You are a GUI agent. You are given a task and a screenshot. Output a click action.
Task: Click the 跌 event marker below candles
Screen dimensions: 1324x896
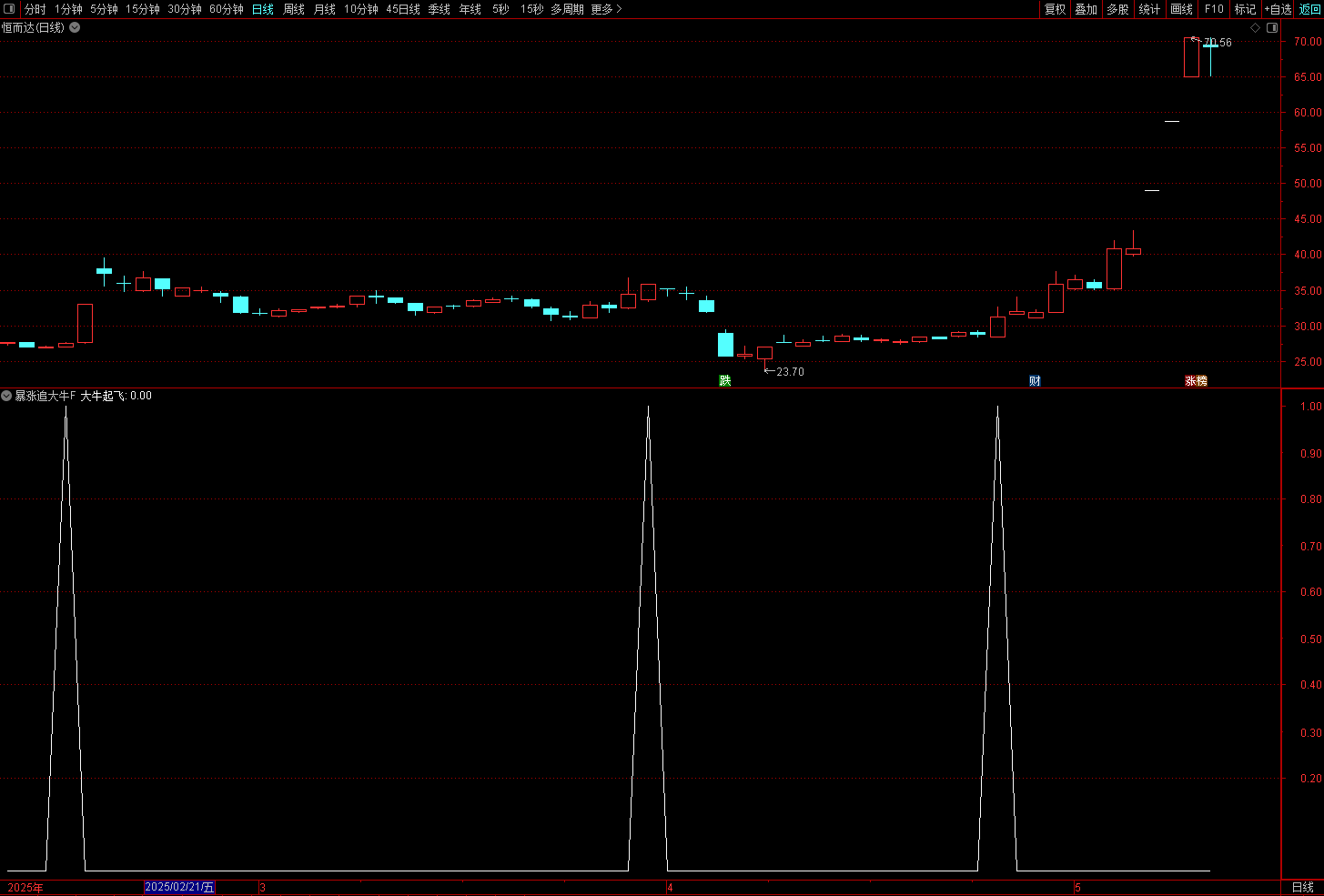[x=725, y=380]
